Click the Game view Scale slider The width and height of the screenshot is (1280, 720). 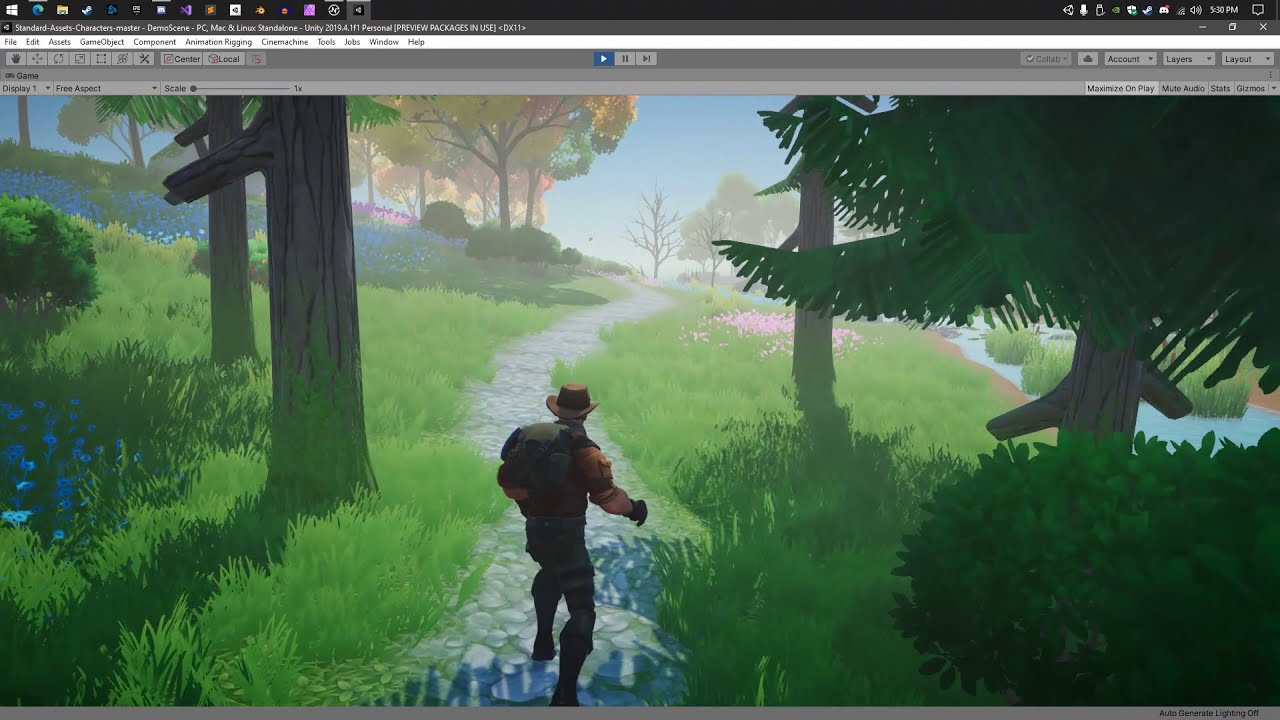click(243, 89)
